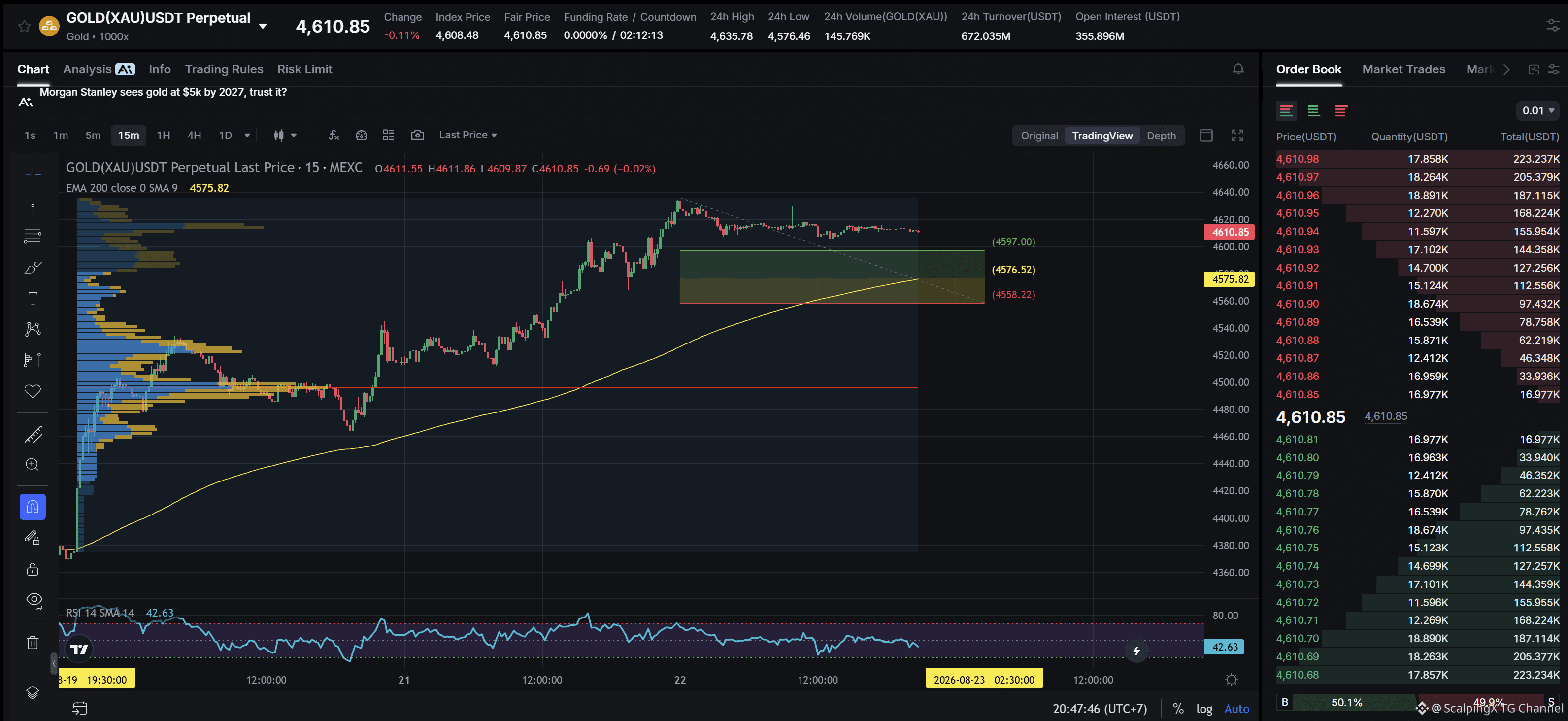1568x721 pixels.
Task: Take a chart snapshot with camera icon
Action: coord(417,135)
